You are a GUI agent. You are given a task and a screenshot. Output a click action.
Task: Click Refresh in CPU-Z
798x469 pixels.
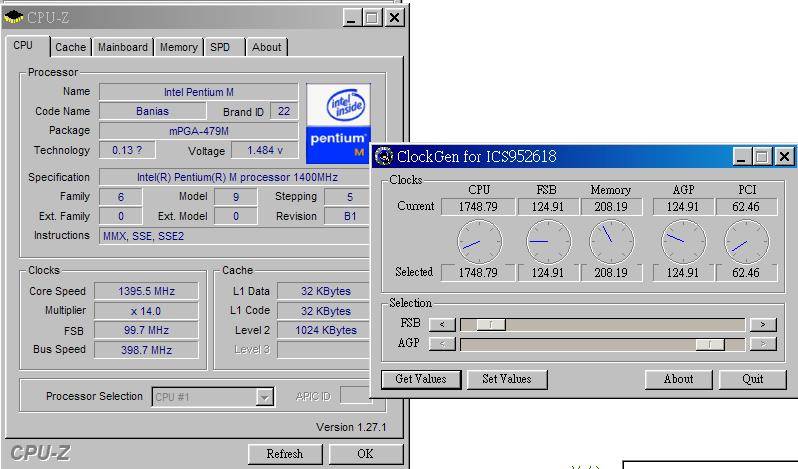tap(285, 454)
